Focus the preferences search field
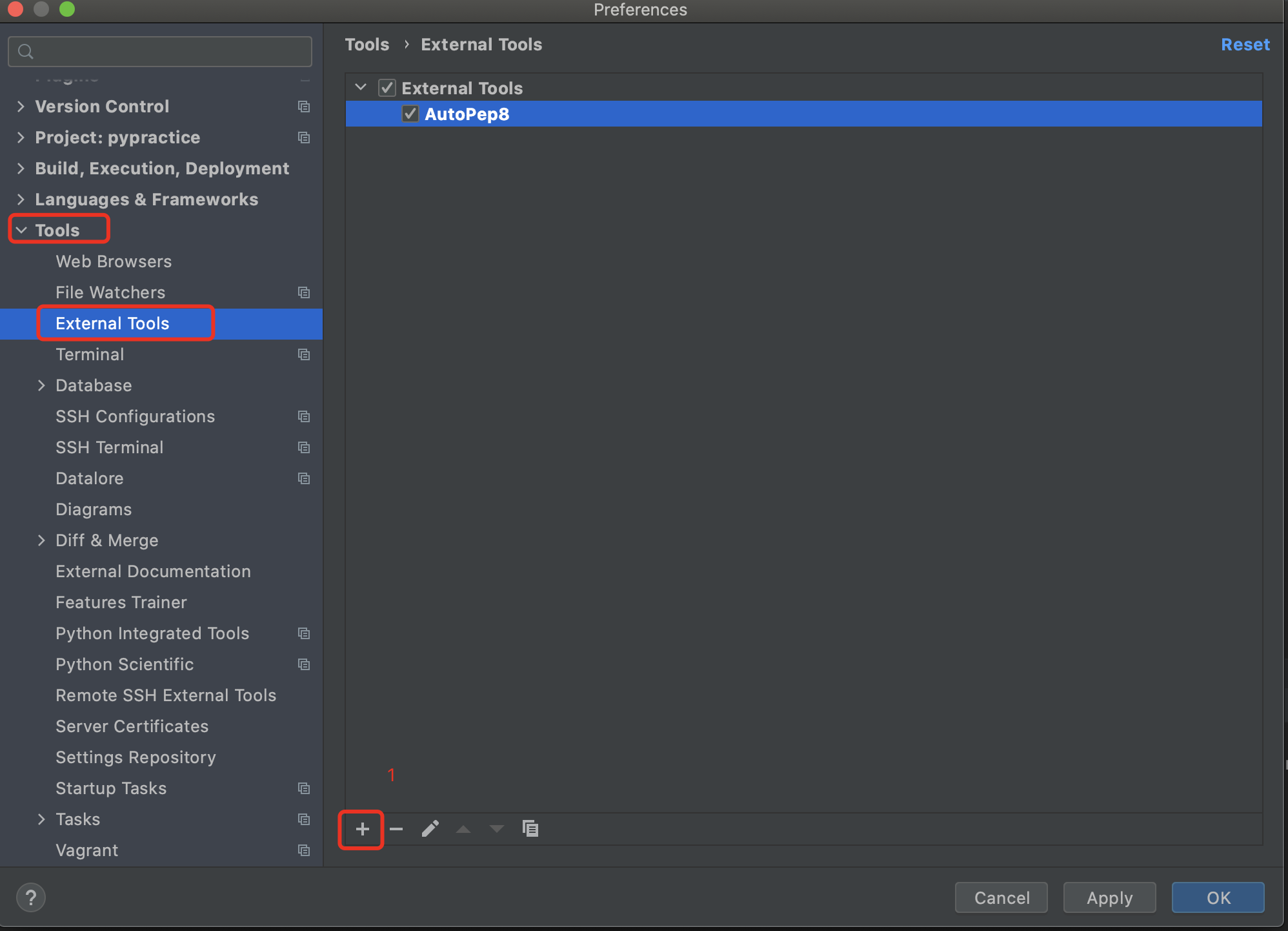 [x=168, y=52]
